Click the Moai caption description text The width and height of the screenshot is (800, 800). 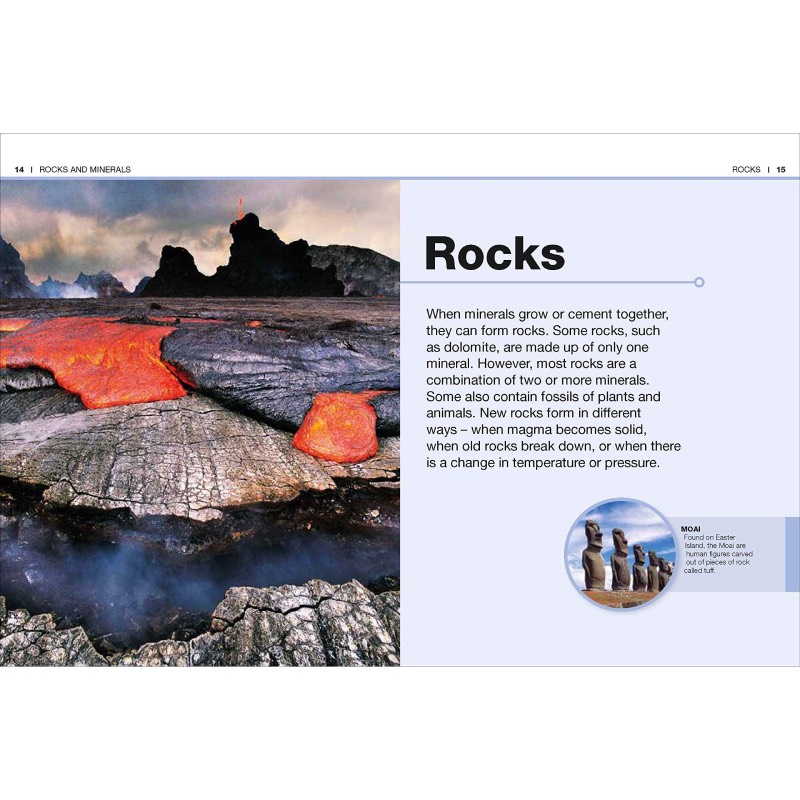tap(718, 554)
